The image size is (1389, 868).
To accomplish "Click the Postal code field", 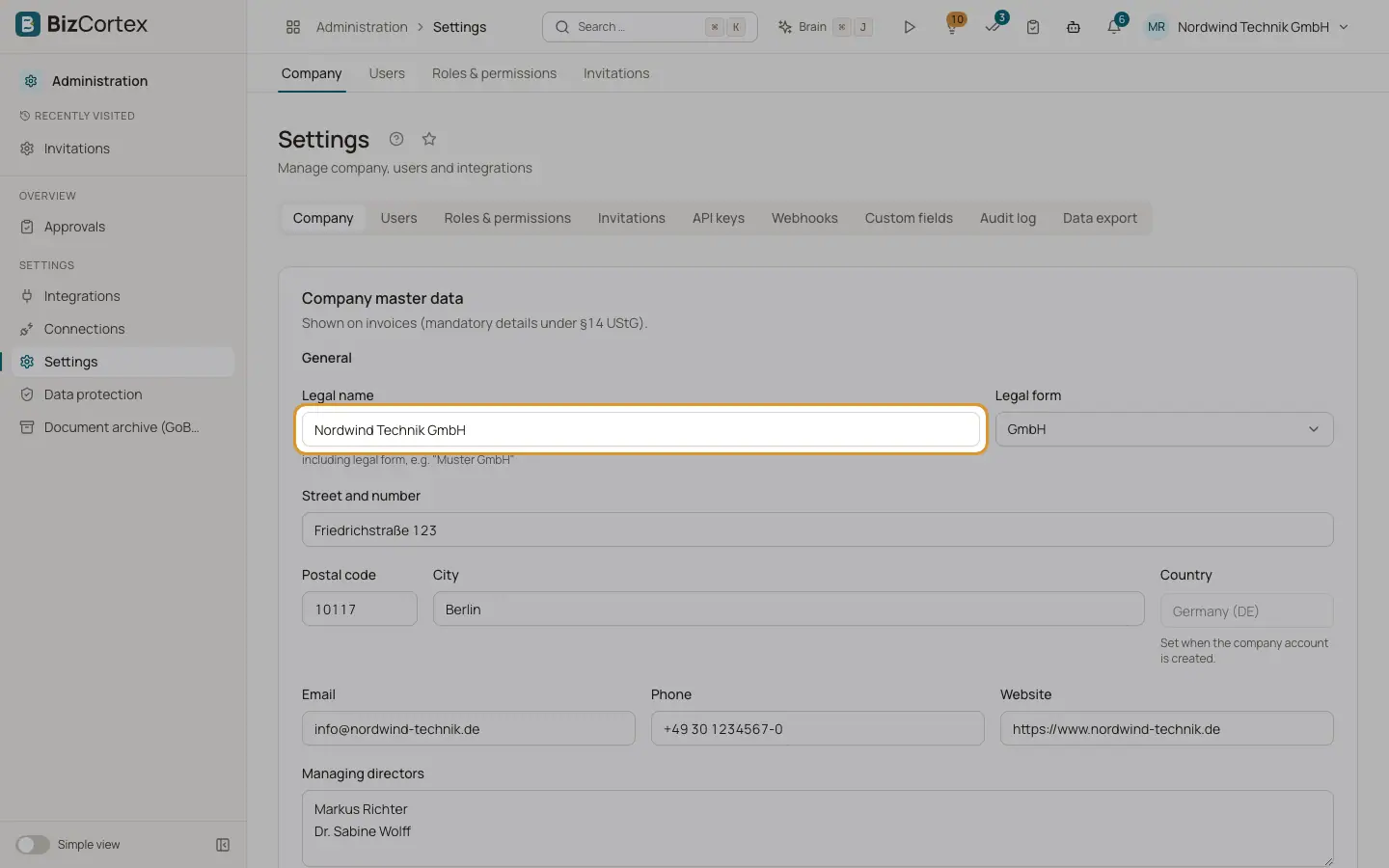I will click(360, 610).
